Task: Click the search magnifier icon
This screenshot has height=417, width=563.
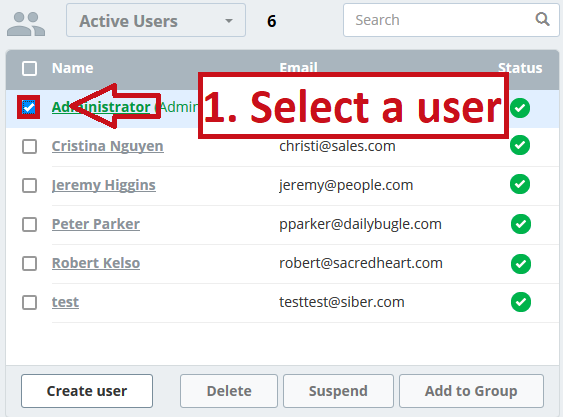Action: coord(542,19)
